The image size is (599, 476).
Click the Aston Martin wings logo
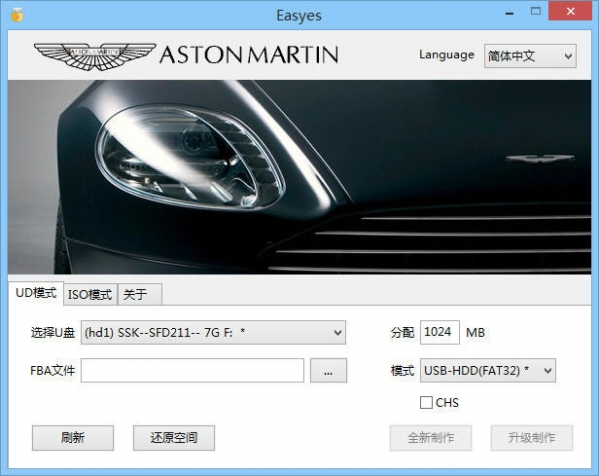(95, 56)
